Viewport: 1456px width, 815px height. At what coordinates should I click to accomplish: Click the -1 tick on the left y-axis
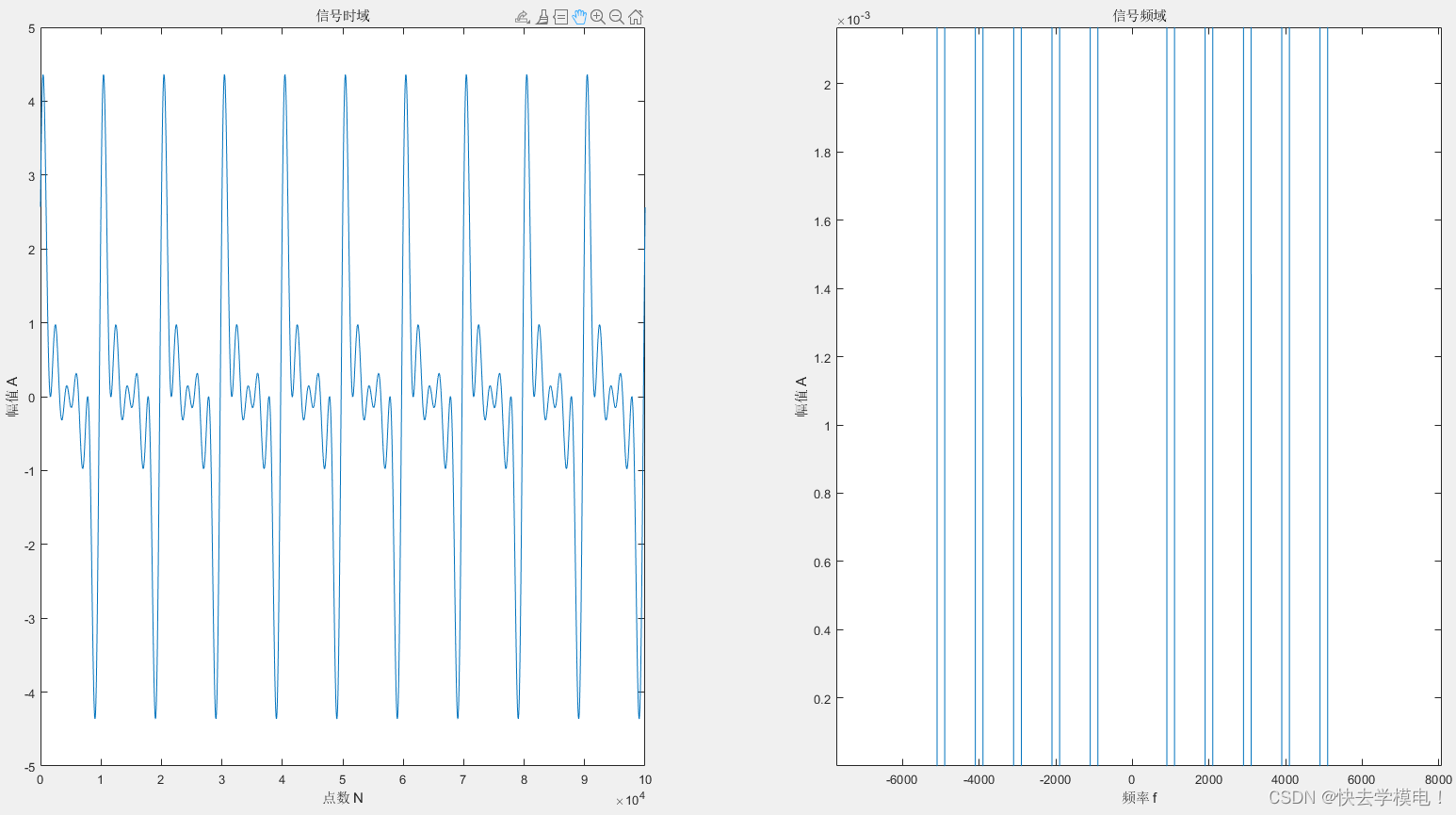point(30,471)
